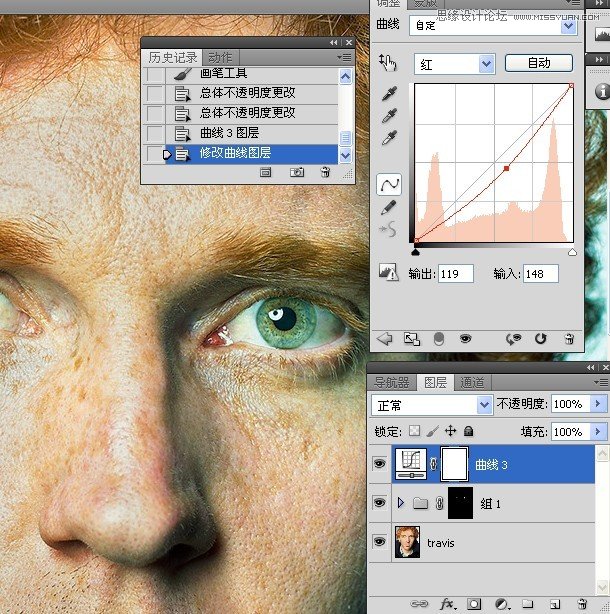610x614 pixels.
Task: Toggle lock all padlock
Action: [x=468, y=431]
